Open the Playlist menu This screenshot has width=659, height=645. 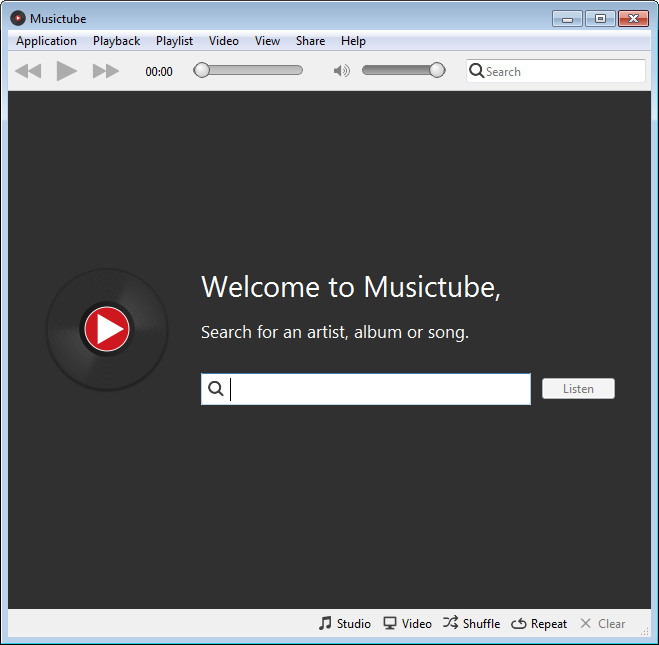pos(174,41)
